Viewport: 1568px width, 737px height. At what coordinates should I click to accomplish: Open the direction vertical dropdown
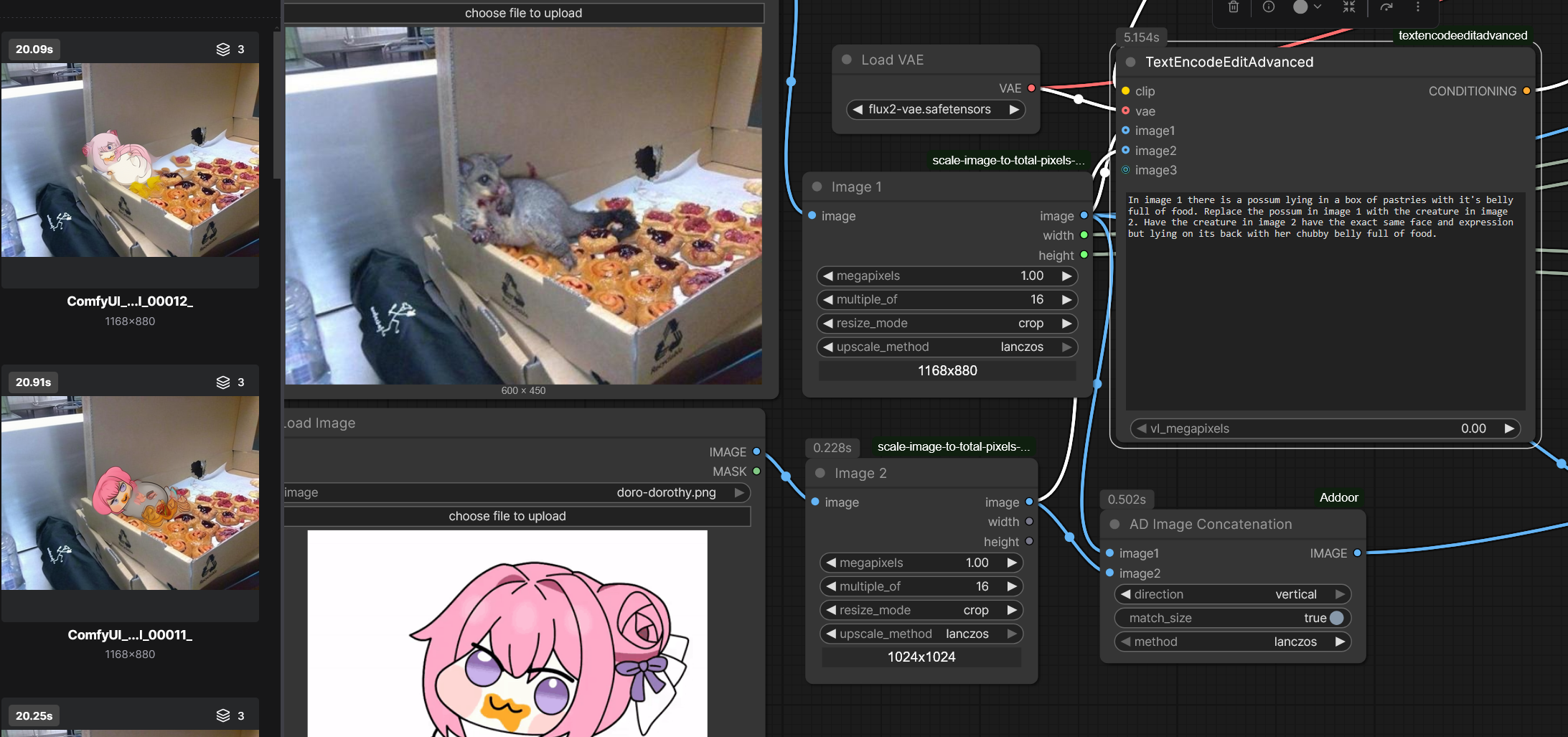(x=1233, y=594)
